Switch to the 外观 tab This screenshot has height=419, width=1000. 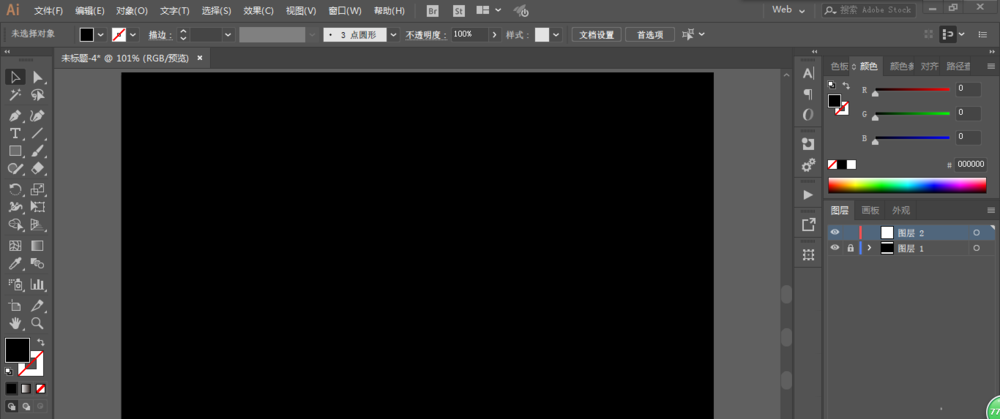click(901, 210)
